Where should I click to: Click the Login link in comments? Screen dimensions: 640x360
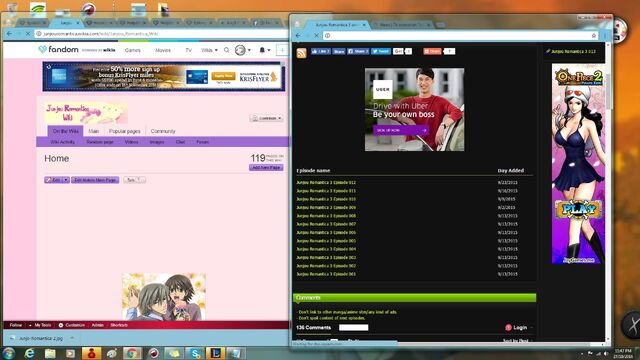click(x=516, y=327)
